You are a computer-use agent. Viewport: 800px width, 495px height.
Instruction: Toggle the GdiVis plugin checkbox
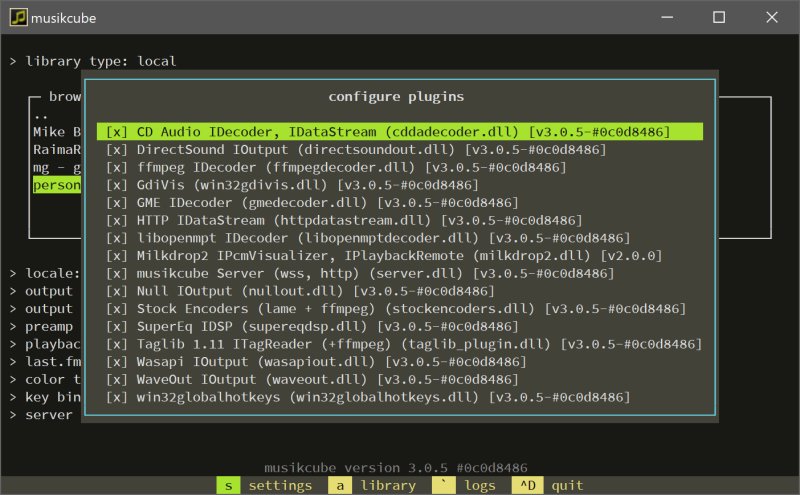click(116, 185)
